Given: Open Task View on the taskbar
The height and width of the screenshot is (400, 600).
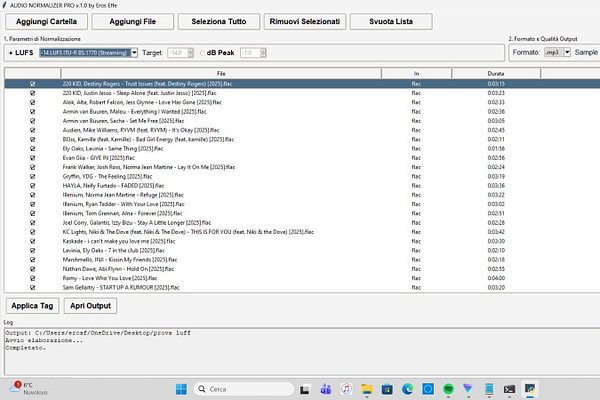Looking at the screenshot, I should coord(305,390).
